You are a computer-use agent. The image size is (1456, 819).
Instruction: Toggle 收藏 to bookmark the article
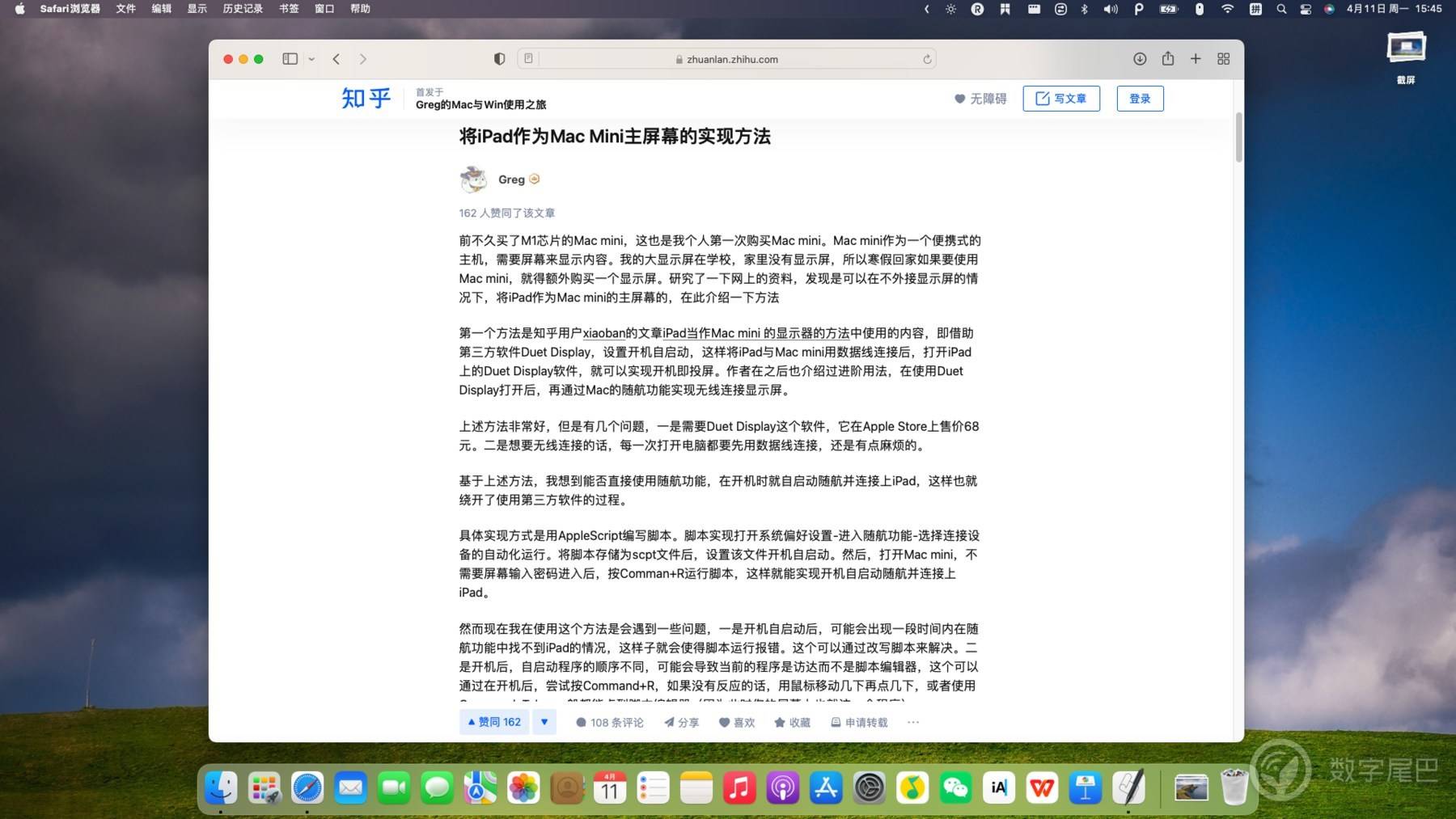click(x=793, y=723)
